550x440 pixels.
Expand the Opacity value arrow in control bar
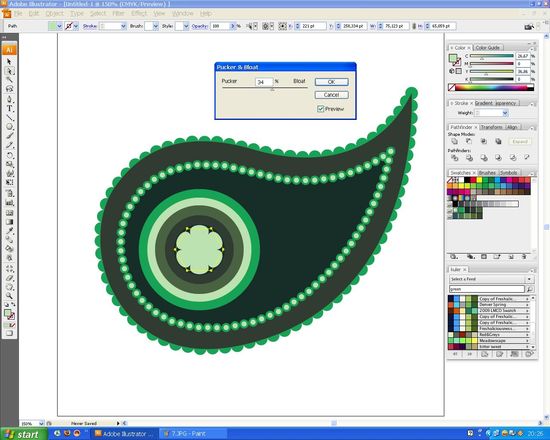coord(233,26)
